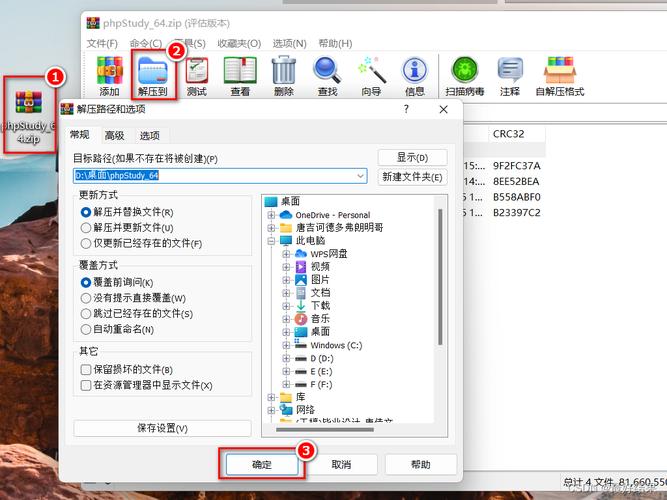Click the dialog's question mark help button
667x500 pixels.
(x=406, y=109)
